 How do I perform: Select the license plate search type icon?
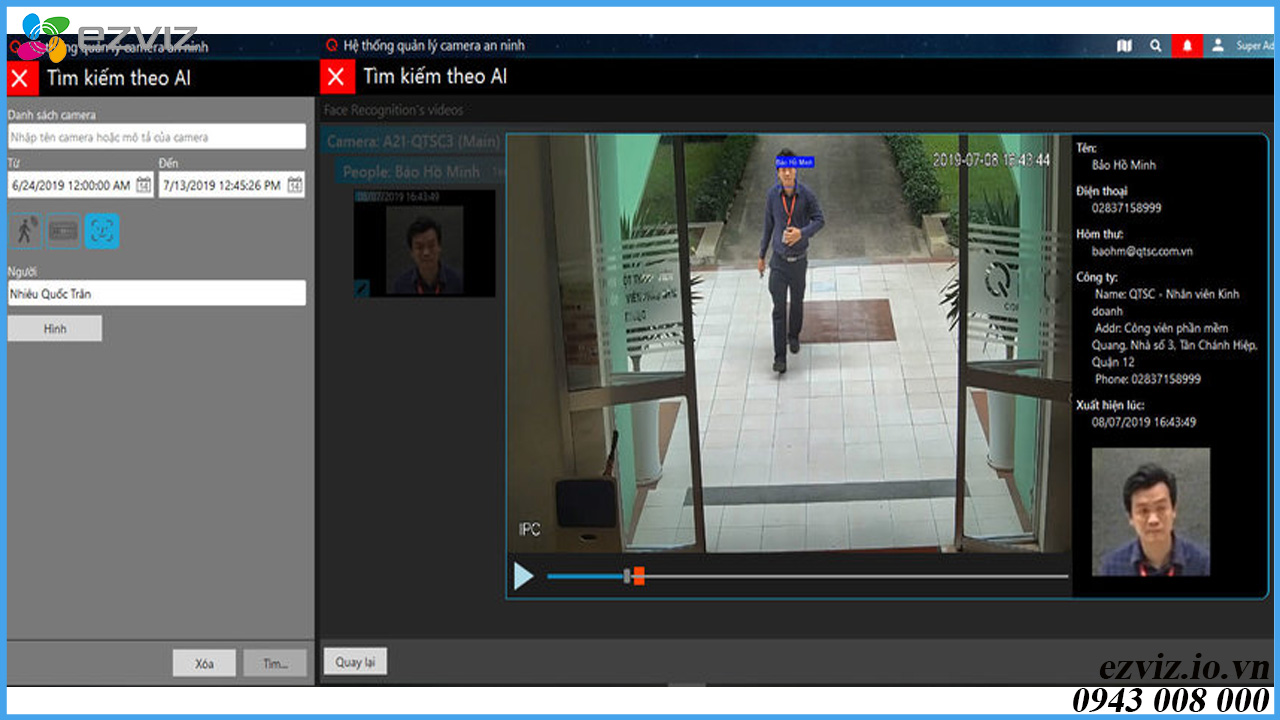63,231
